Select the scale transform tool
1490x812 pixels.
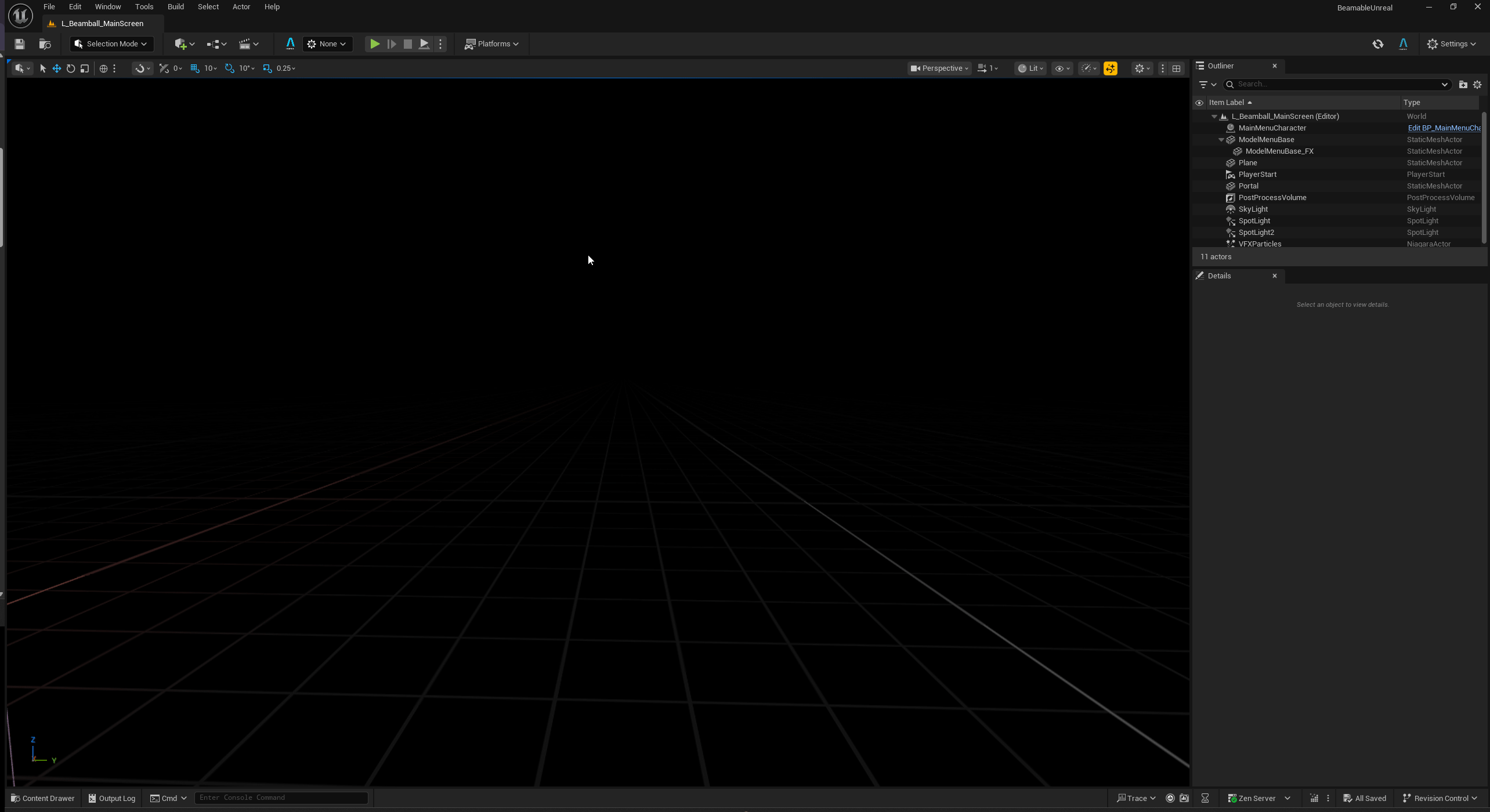tap(85, 68)
